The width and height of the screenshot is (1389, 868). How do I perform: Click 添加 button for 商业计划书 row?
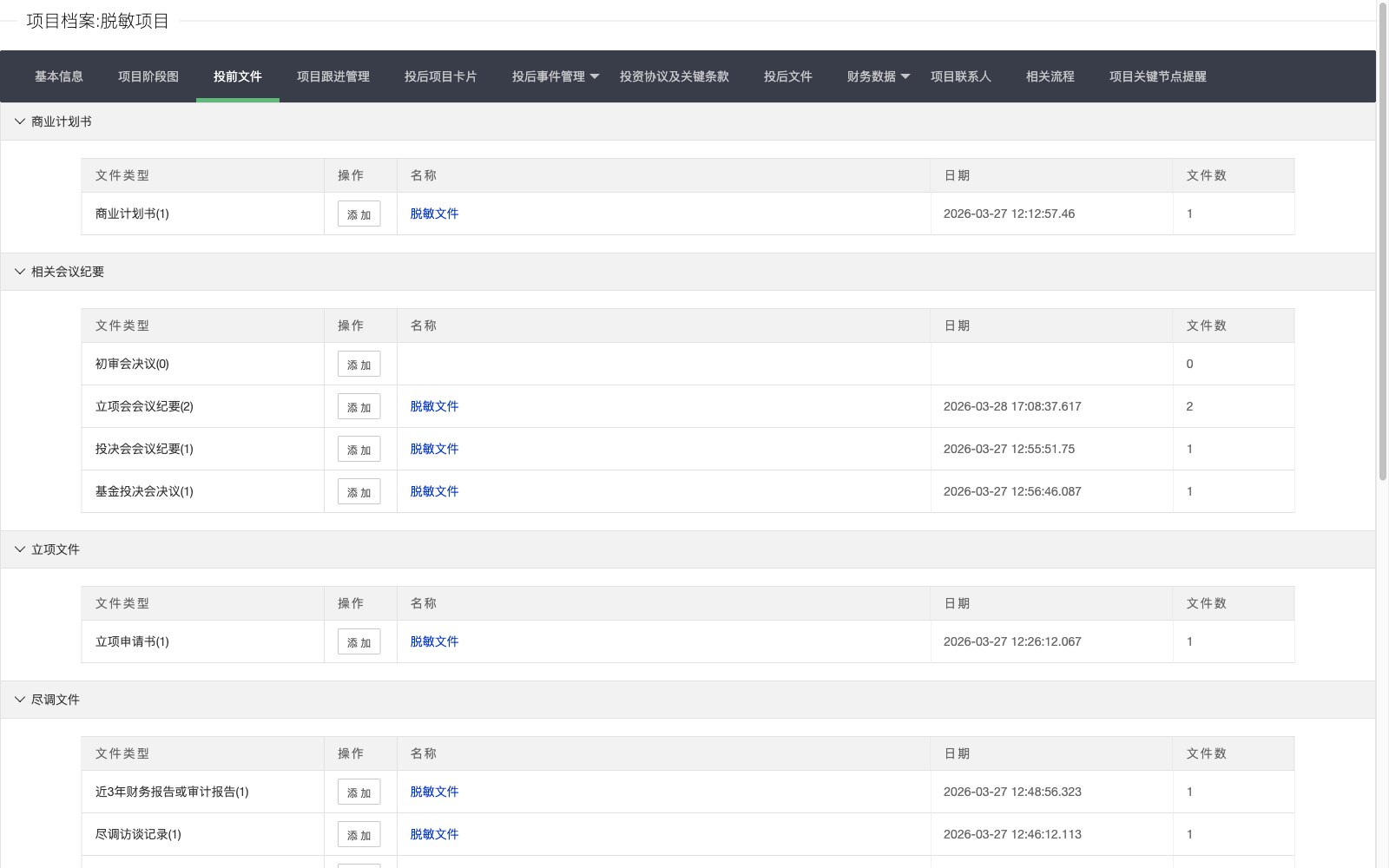359,214
